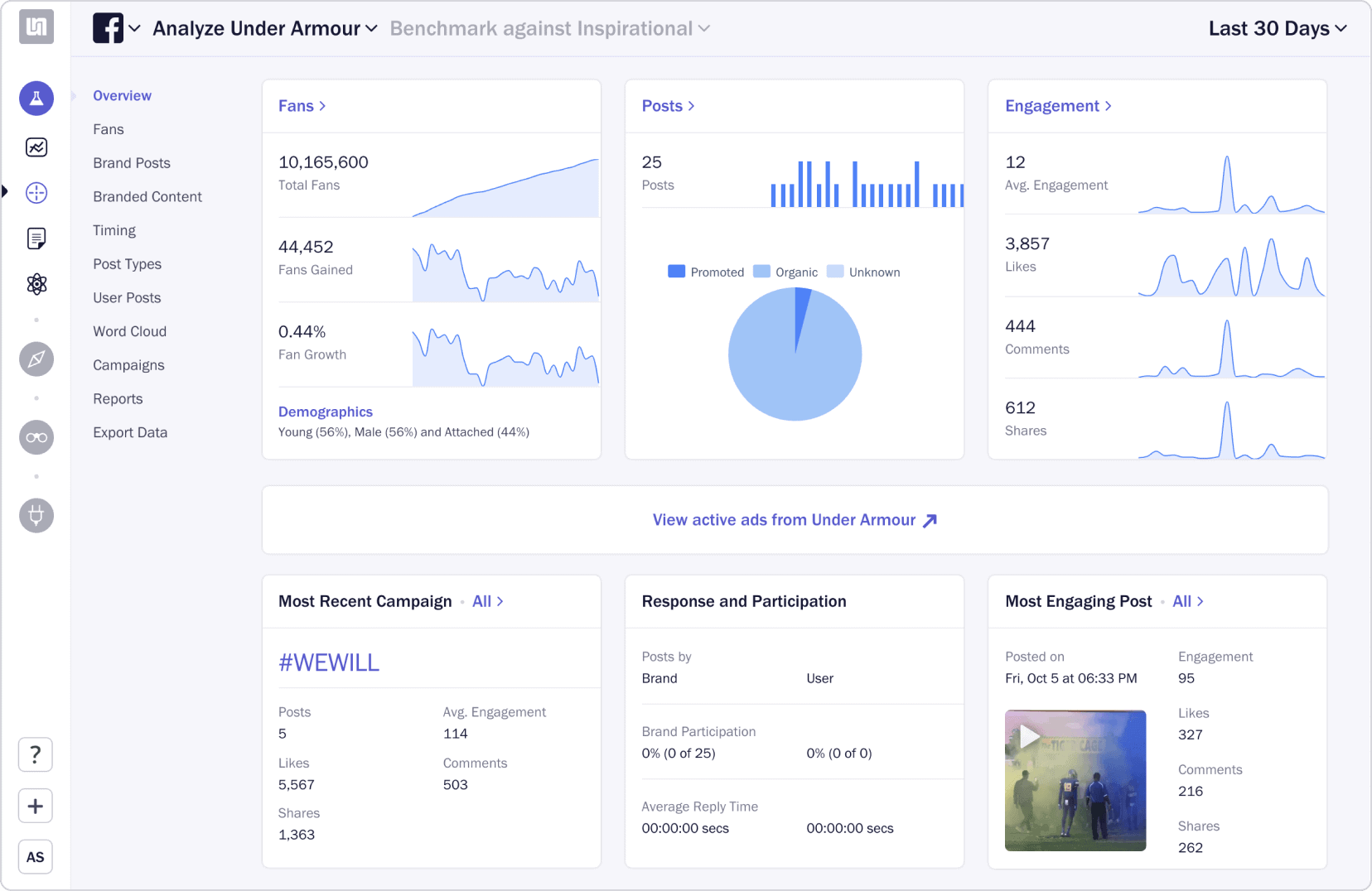This screenshot has width=1372, height=891.
Task: Open Post Types menu item
Action: 127,264
